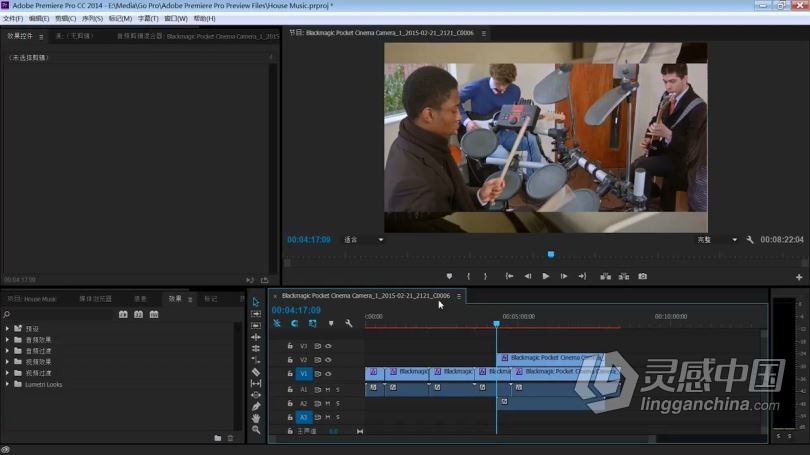This screenshot has width=810, height=455.
Task: Open the button editor plus icon
Action: coord(799,277)
